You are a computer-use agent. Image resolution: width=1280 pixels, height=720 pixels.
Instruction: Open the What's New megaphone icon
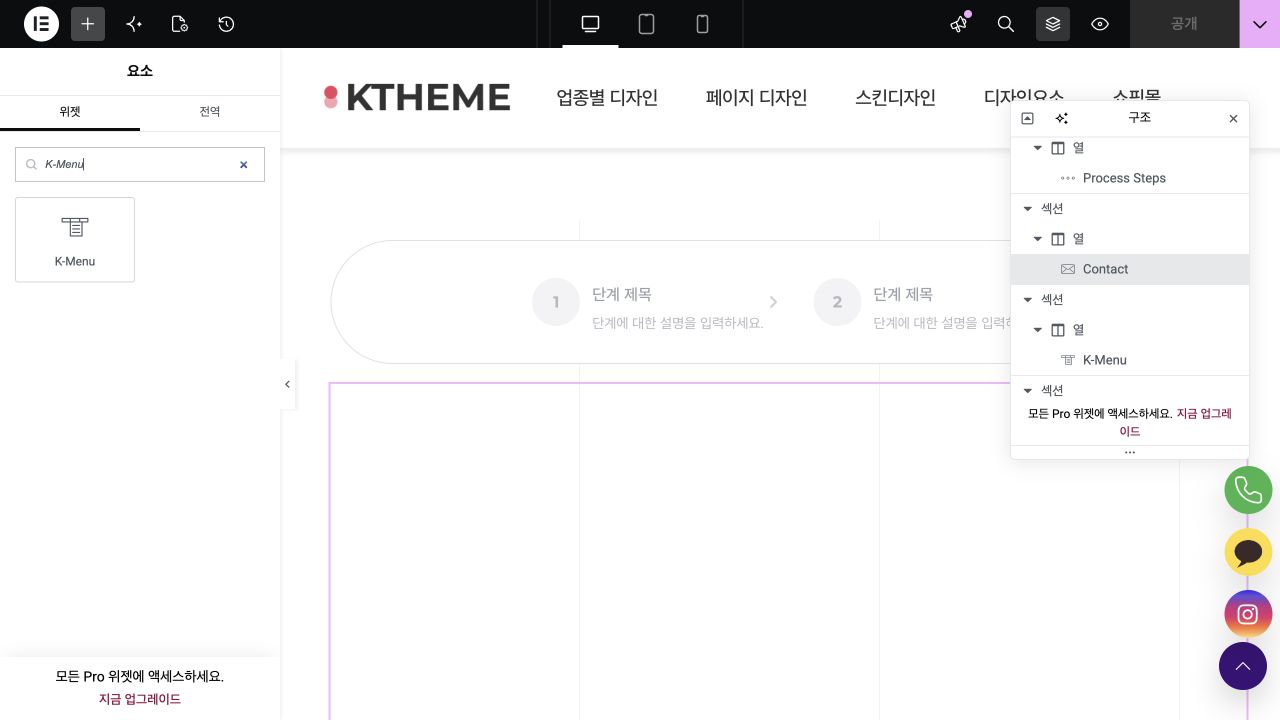coord(959,24)
